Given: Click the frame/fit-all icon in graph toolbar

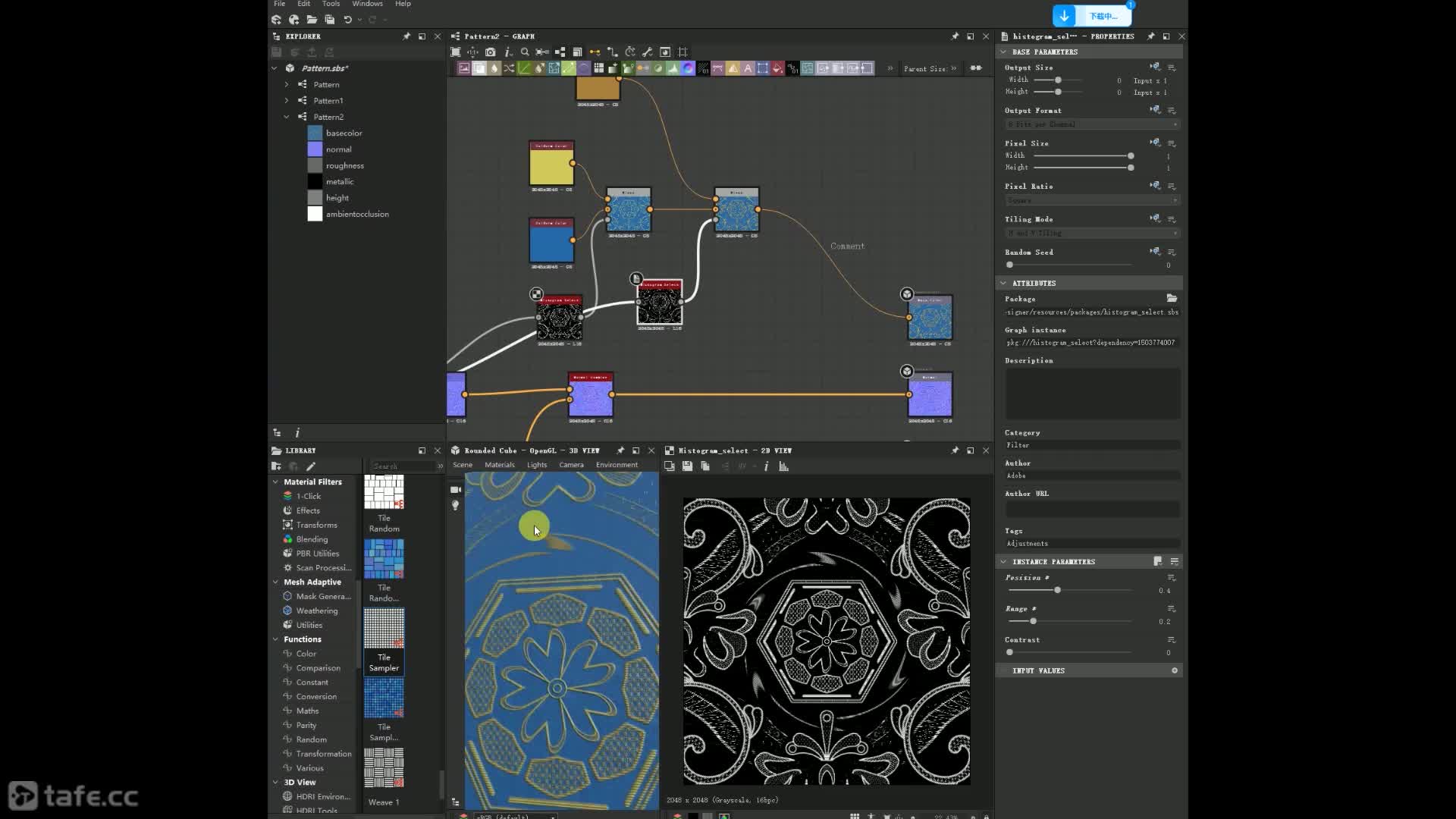Looking at the screenshot, I should point(456,52).
